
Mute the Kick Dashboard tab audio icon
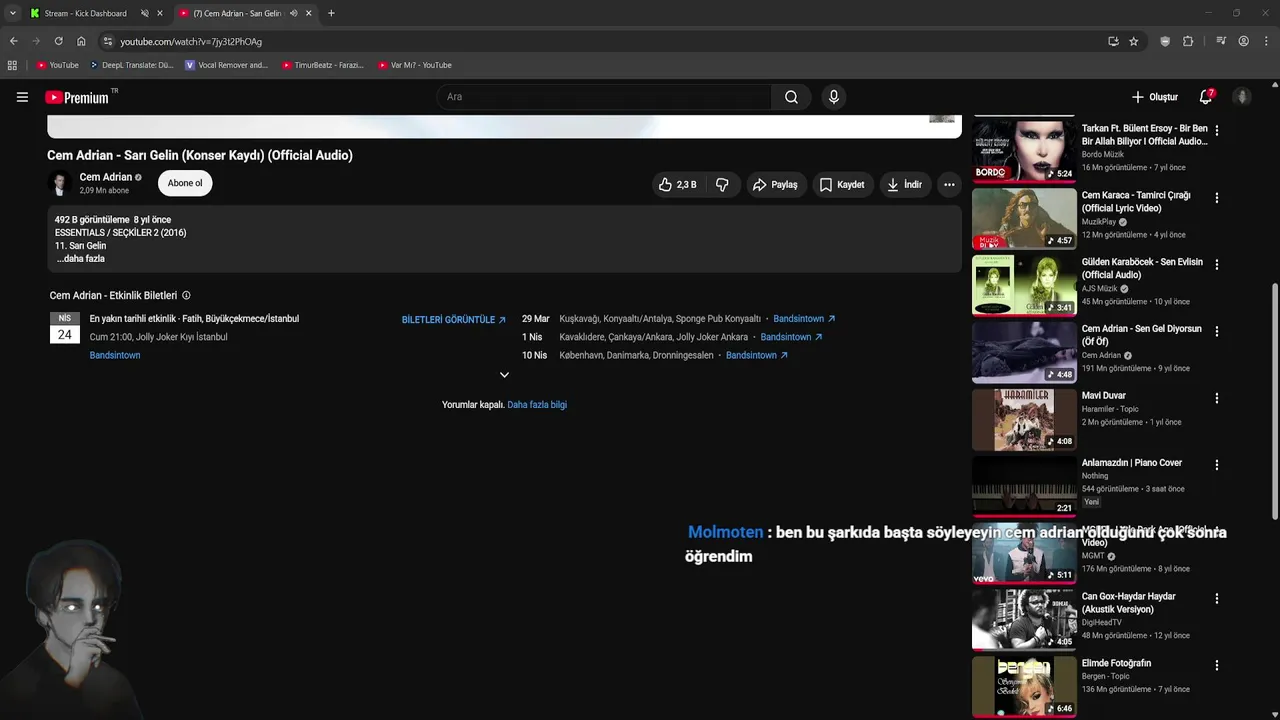144,13
